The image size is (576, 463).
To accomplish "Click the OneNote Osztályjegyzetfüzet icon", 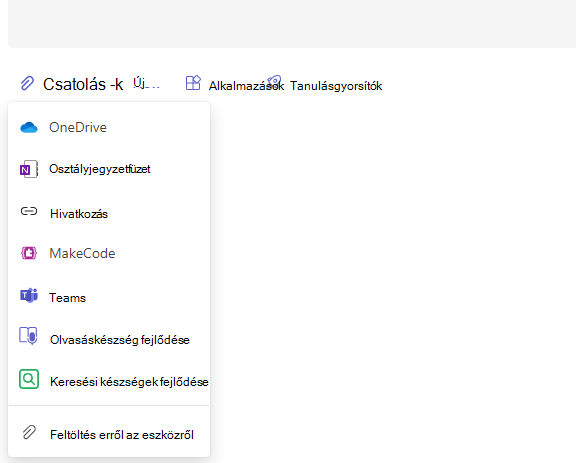I will tap(29, 169).
